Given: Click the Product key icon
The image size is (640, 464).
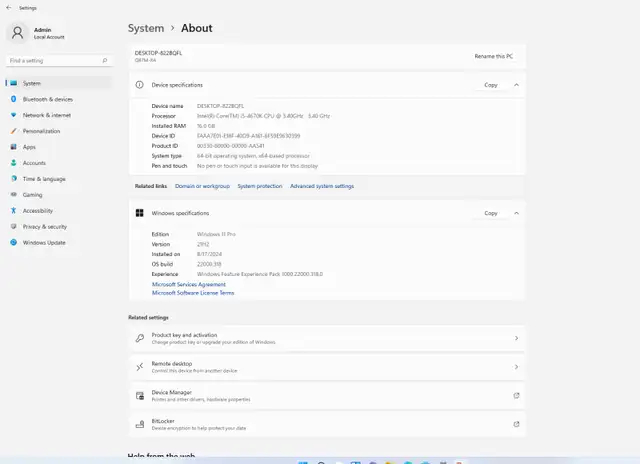Looking at the screenshot, I should pos(140,338).
